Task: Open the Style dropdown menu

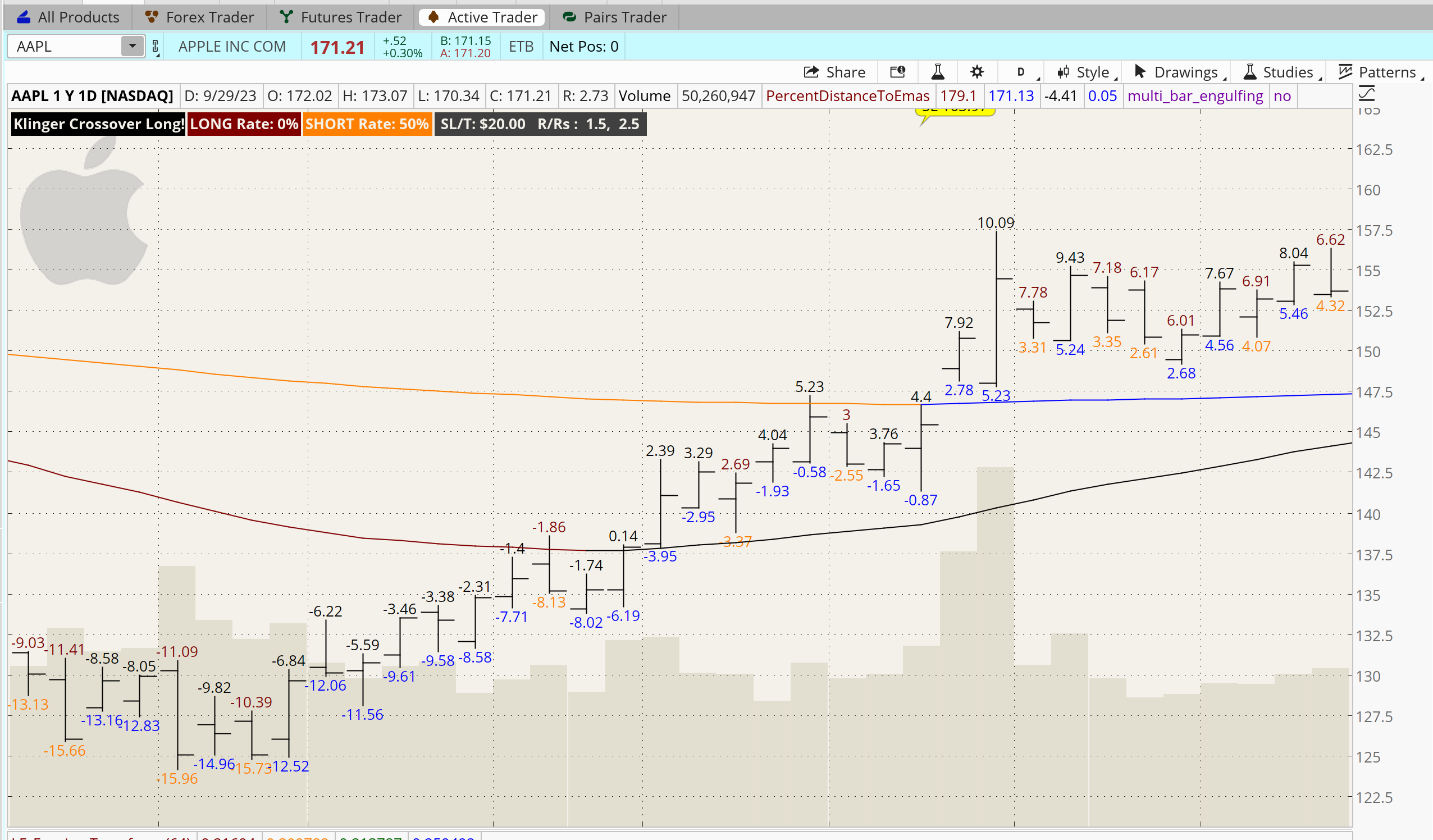Action: [1085, 72]
